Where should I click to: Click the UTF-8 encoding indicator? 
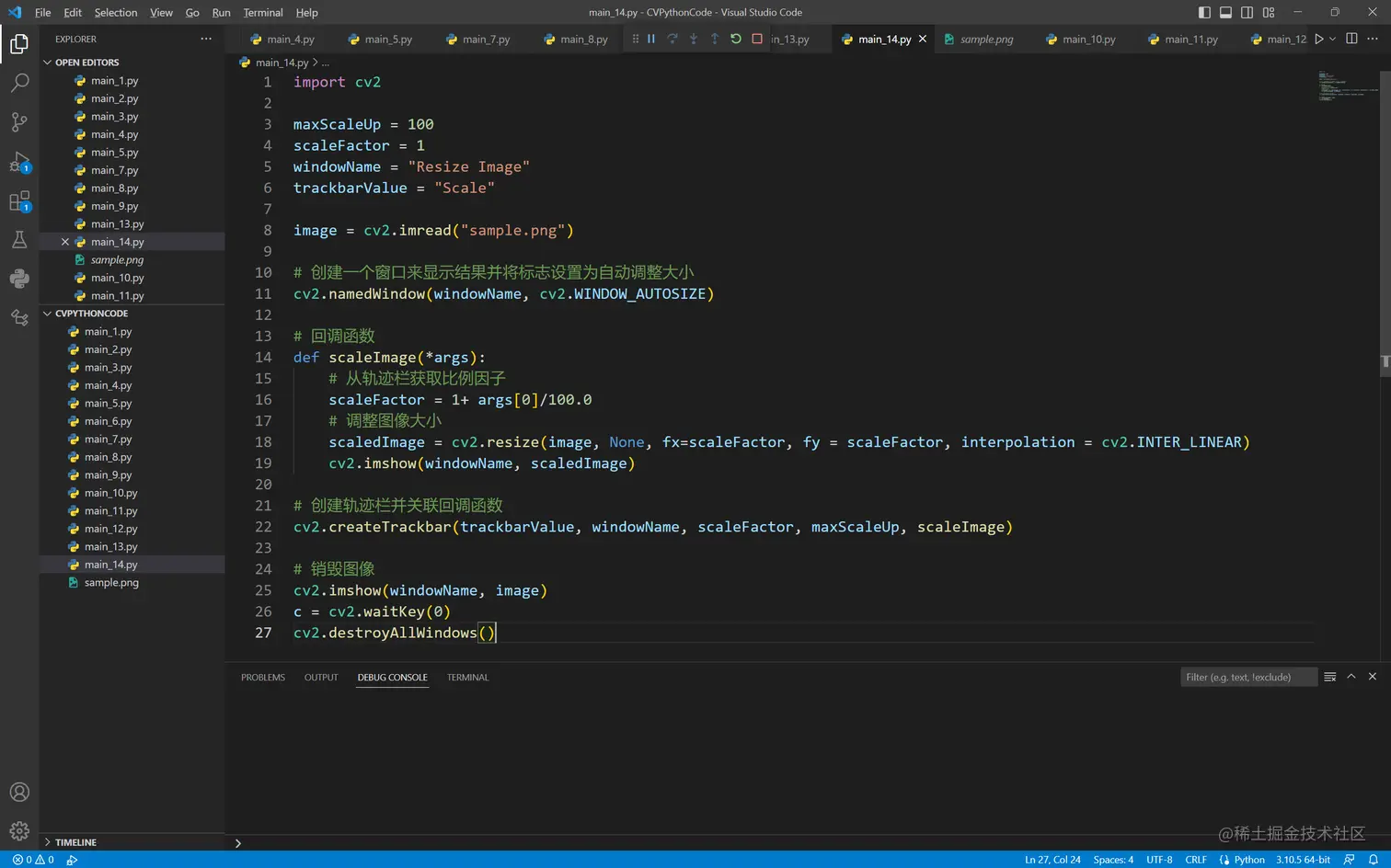pos(1159,860)
